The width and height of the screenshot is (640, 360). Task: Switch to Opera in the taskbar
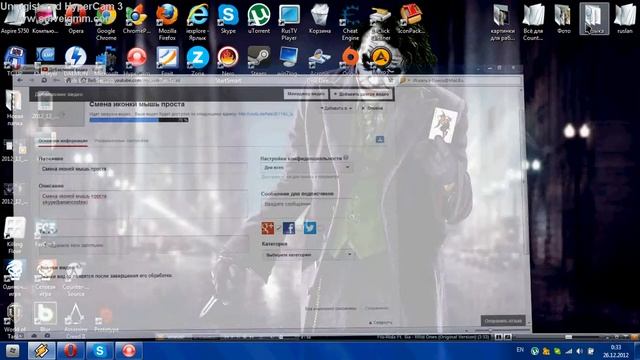tap(70, 351)
